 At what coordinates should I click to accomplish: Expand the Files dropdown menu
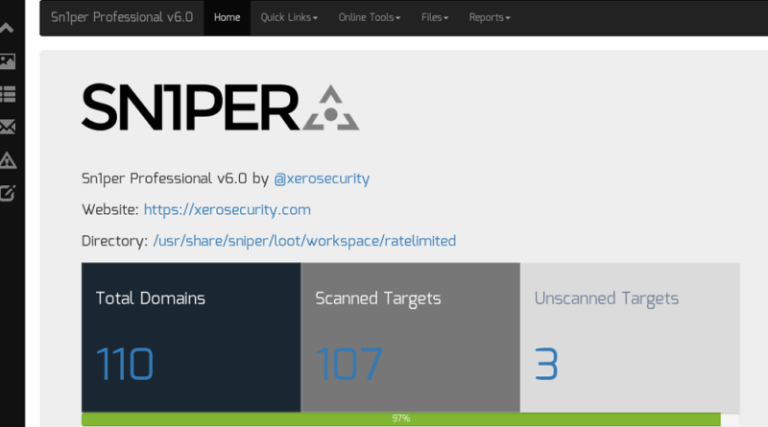(x=434, y=18)
